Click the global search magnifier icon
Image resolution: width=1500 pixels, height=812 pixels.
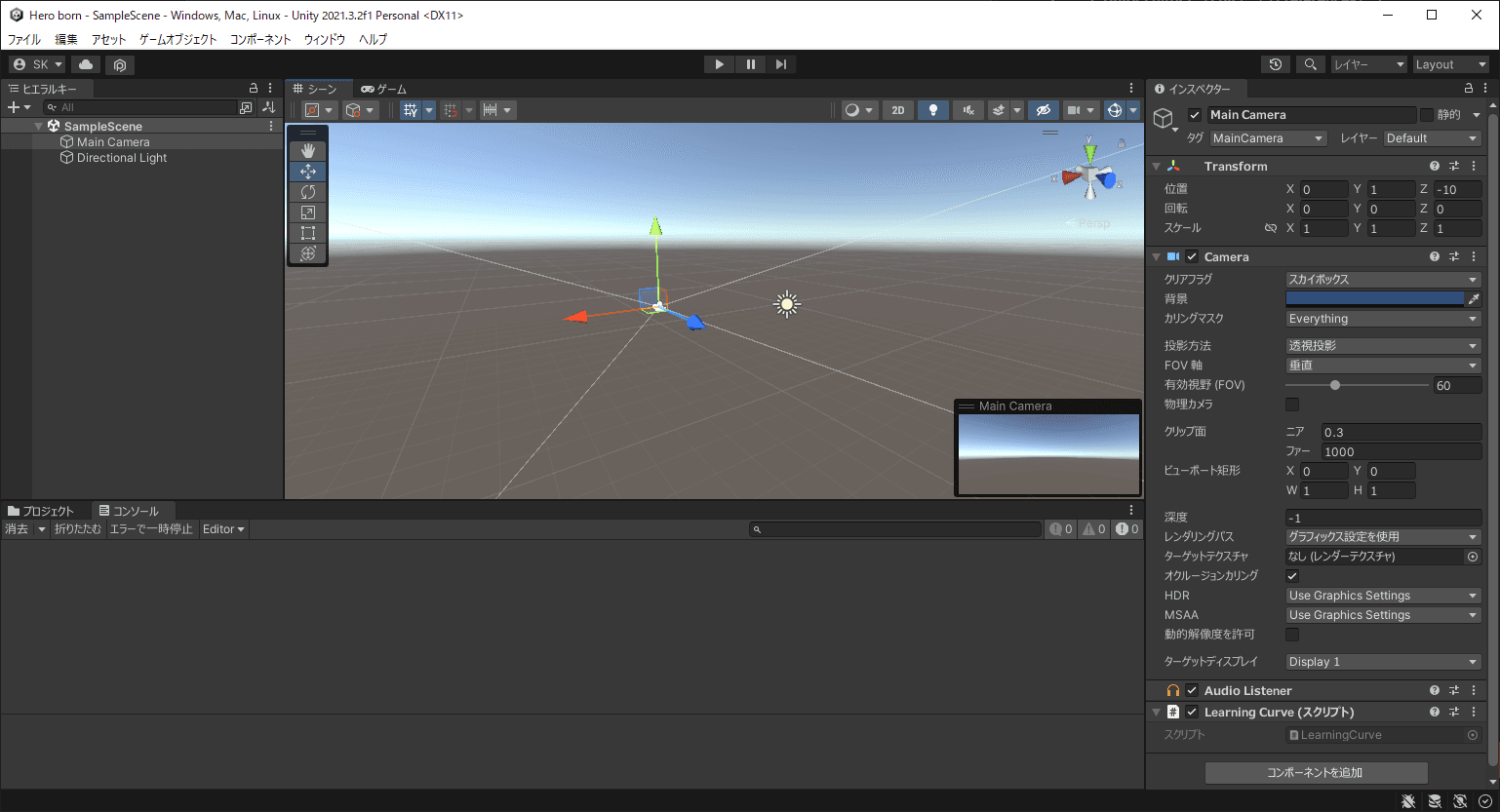(x=1311, y=64)
